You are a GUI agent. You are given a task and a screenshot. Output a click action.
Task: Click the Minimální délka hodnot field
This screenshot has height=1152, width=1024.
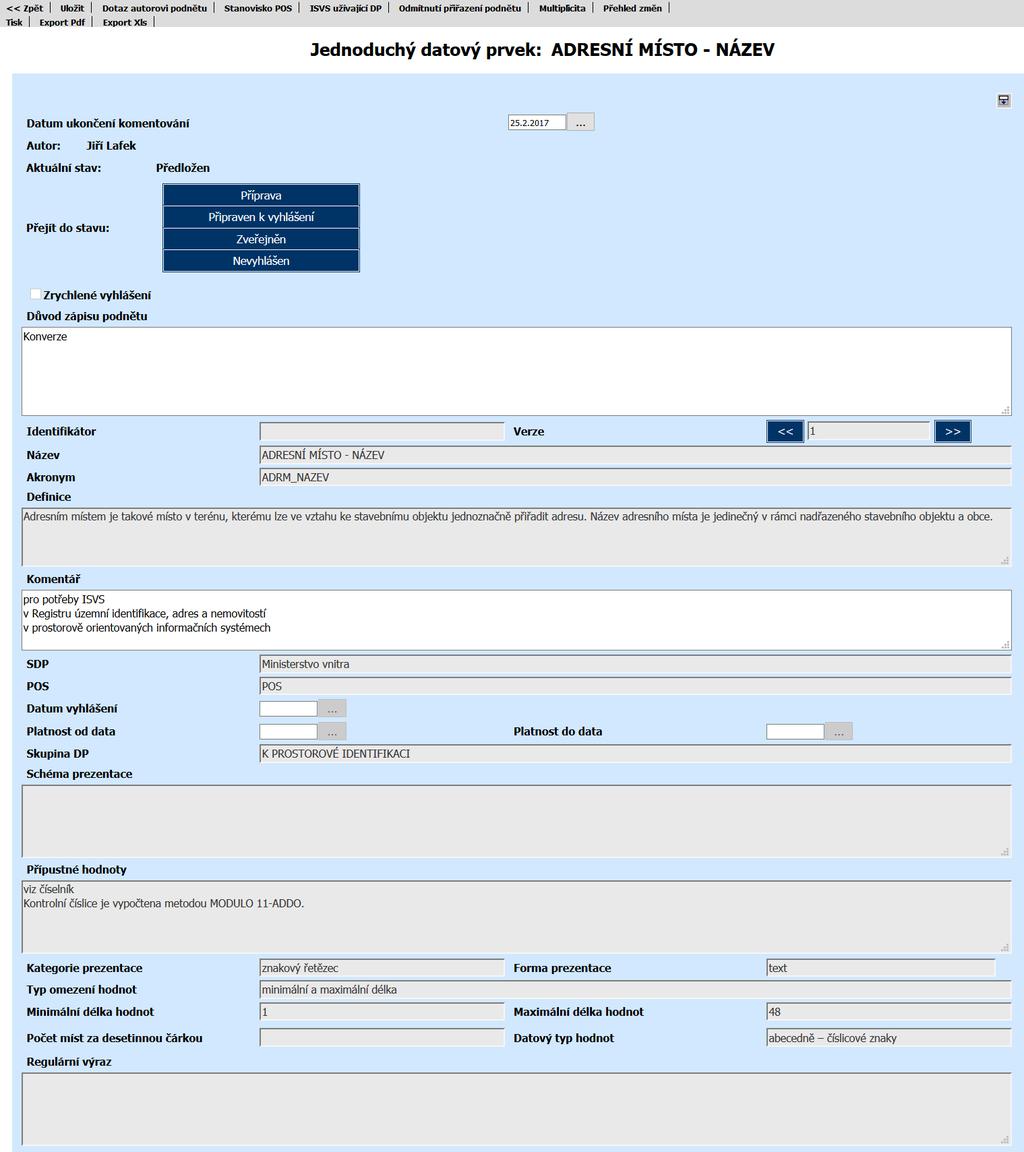(382, 1012)
